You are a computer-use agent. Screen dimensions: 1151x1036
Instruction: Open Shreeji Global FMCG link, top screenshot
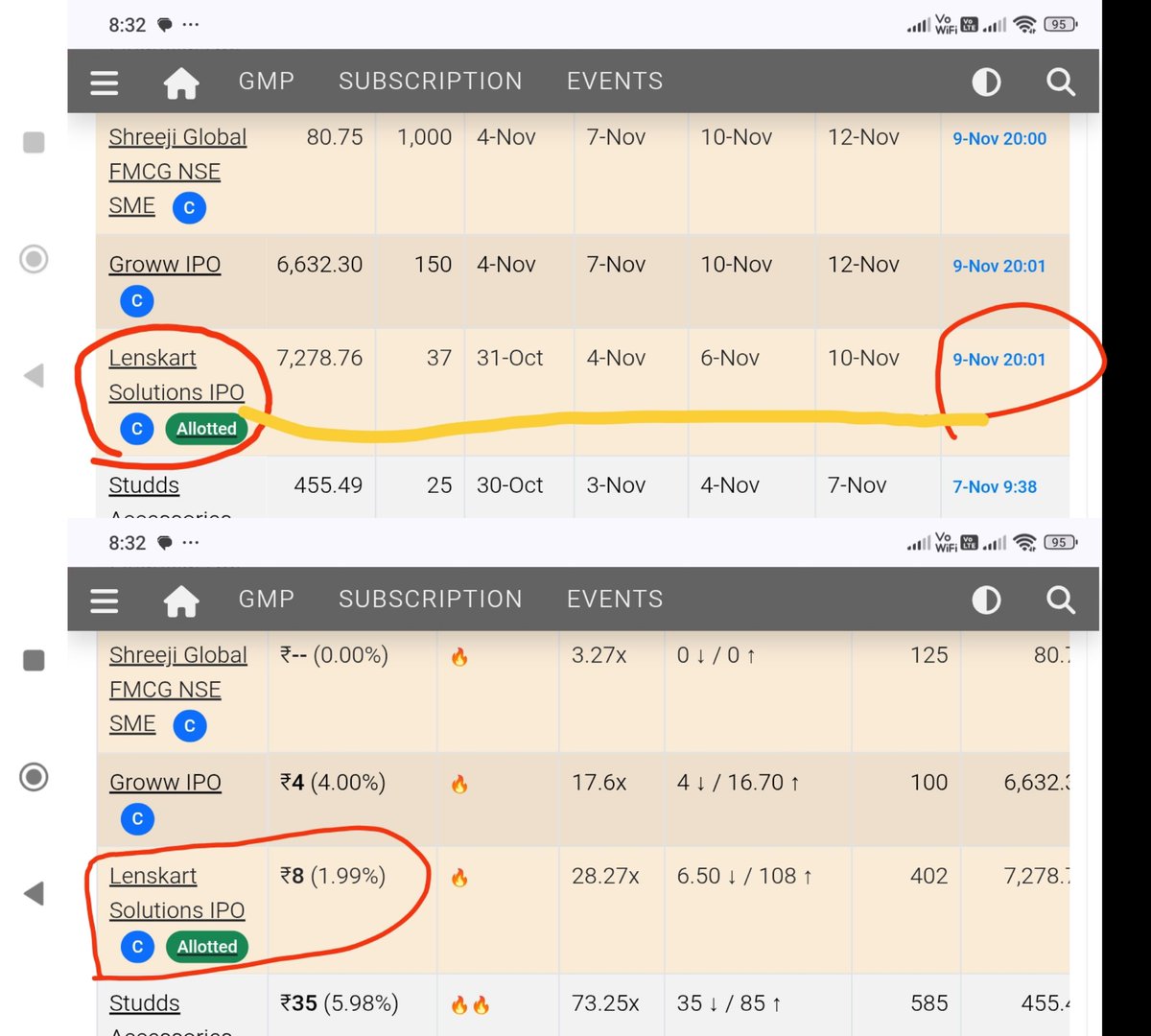(177, 172)
